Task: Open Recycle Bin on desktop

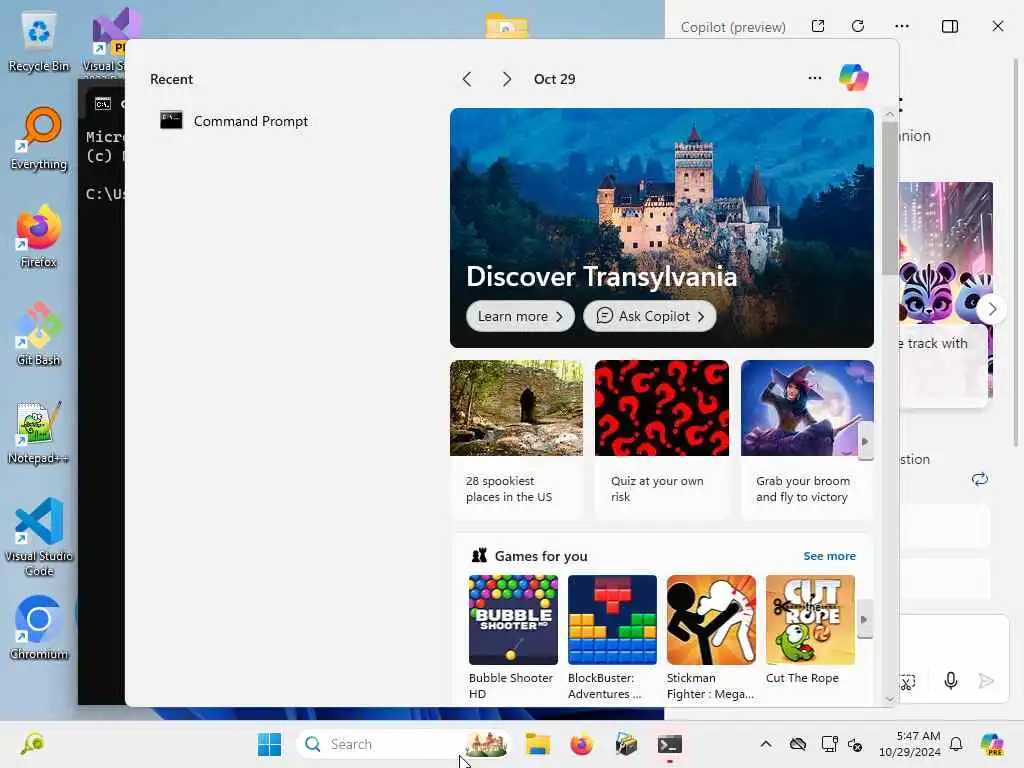Action: [x=39, y=41]
